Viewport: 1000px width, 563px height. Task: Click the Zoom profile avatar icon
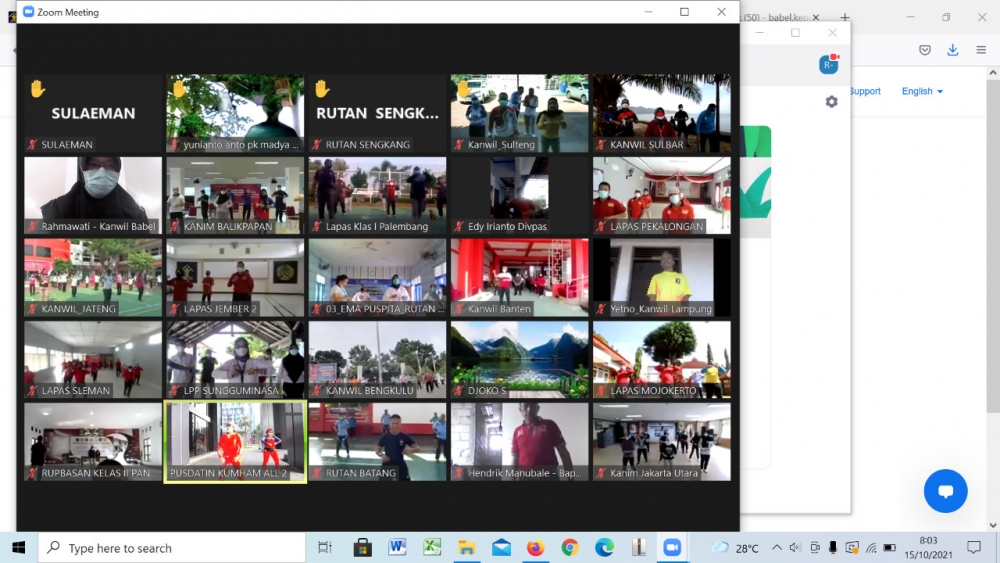coord(827,65)
